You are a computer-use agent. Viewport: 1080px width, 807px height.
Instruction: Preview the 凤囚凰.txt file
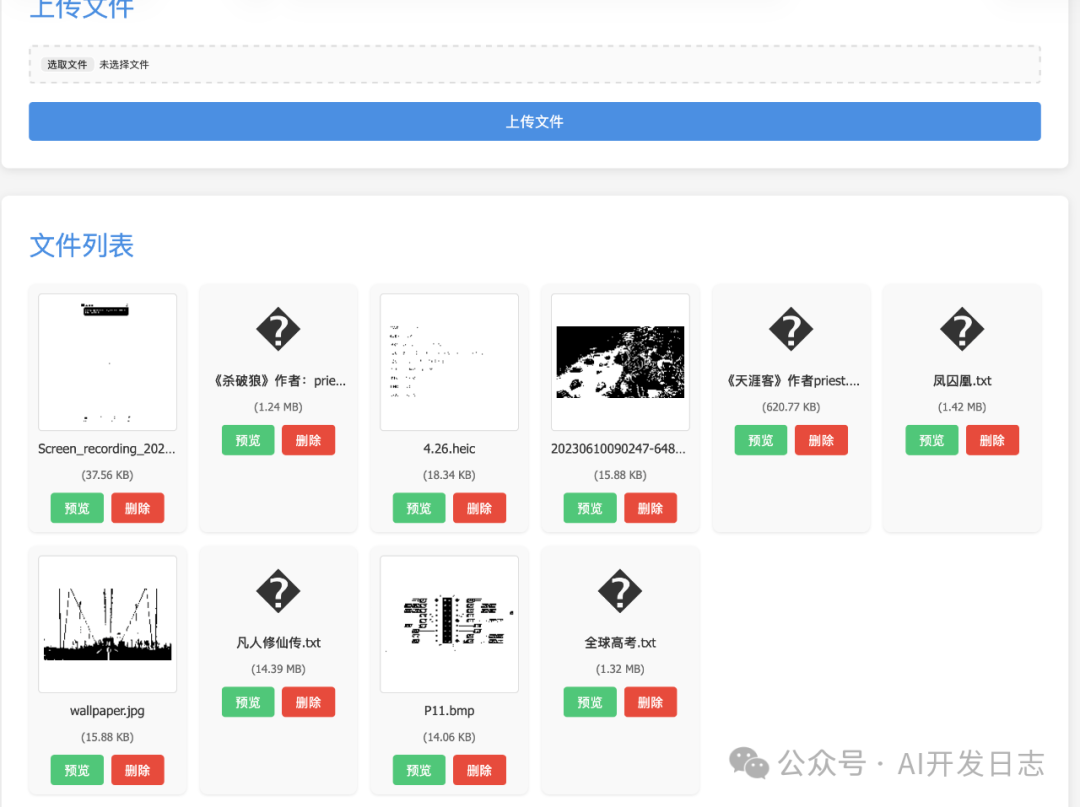[x=932, y=440]
